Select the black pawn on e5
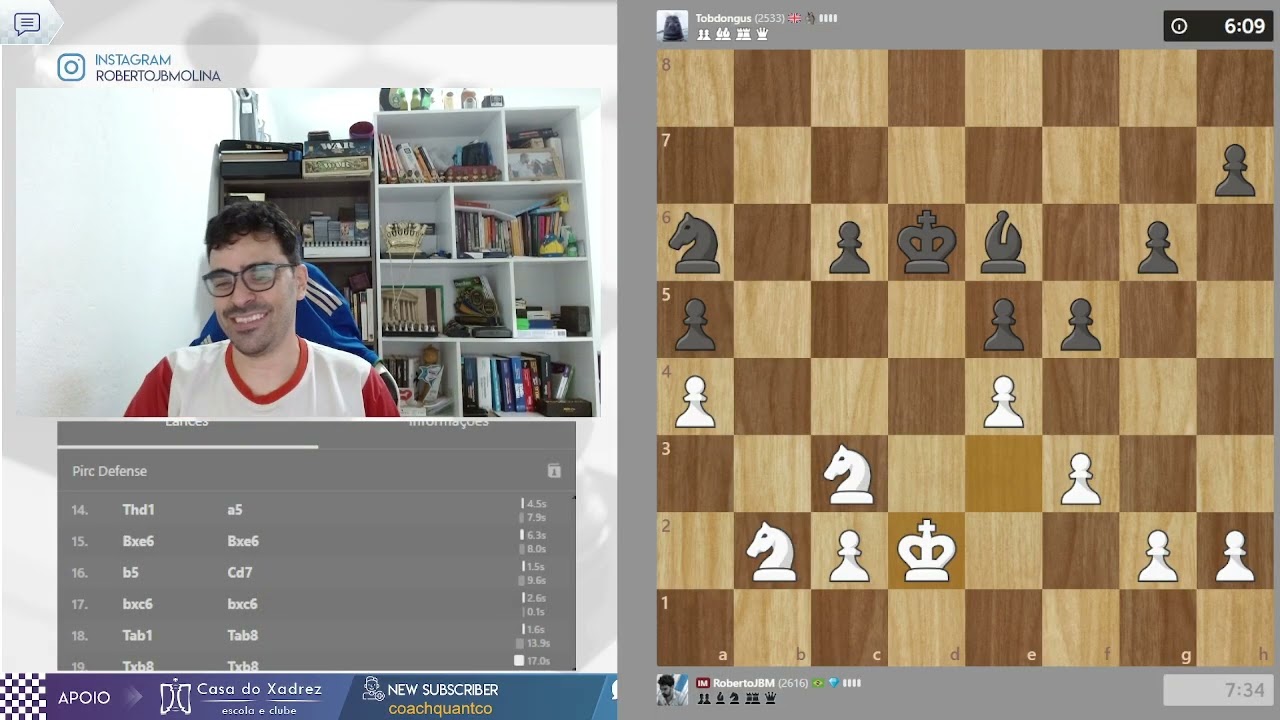The width and height of the screenshot is (1280, 720). coord(1003,324)
